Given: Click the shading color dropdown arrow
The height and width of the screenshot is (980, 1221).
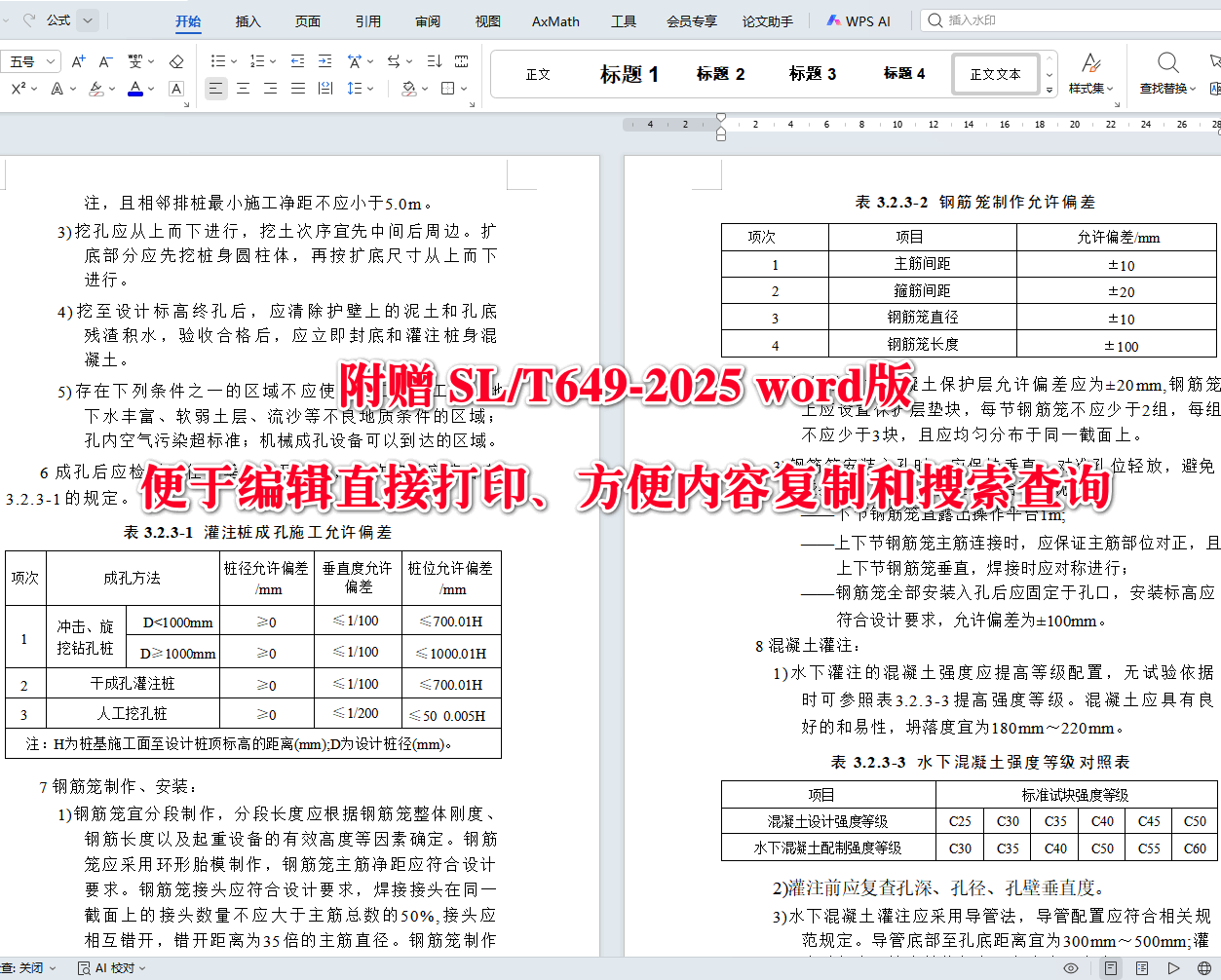Looking at the screenshot, I should coord(425,89).
